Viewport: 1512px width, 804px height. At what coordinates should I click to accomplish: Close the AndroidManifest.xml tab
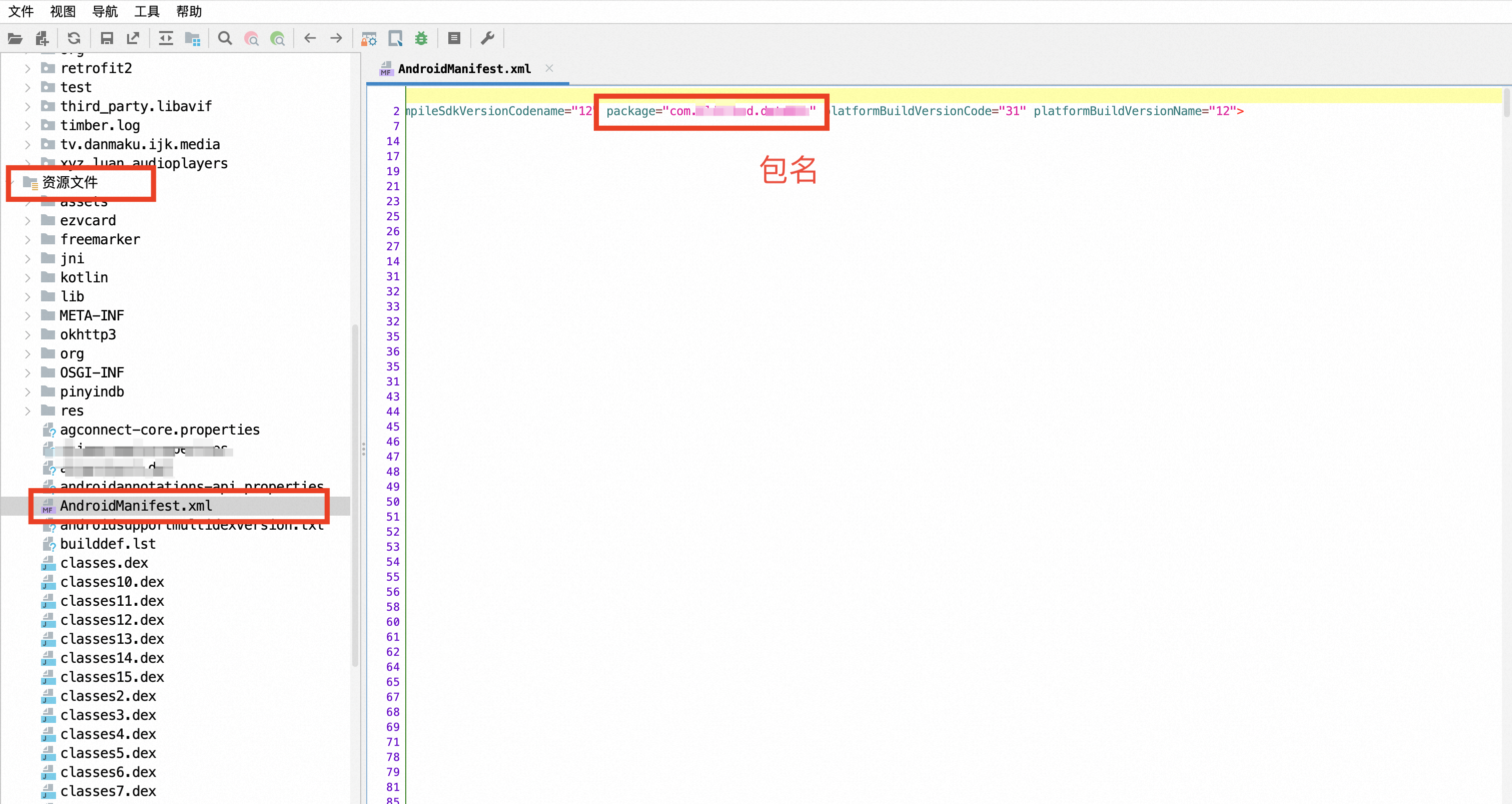point(549,68)
